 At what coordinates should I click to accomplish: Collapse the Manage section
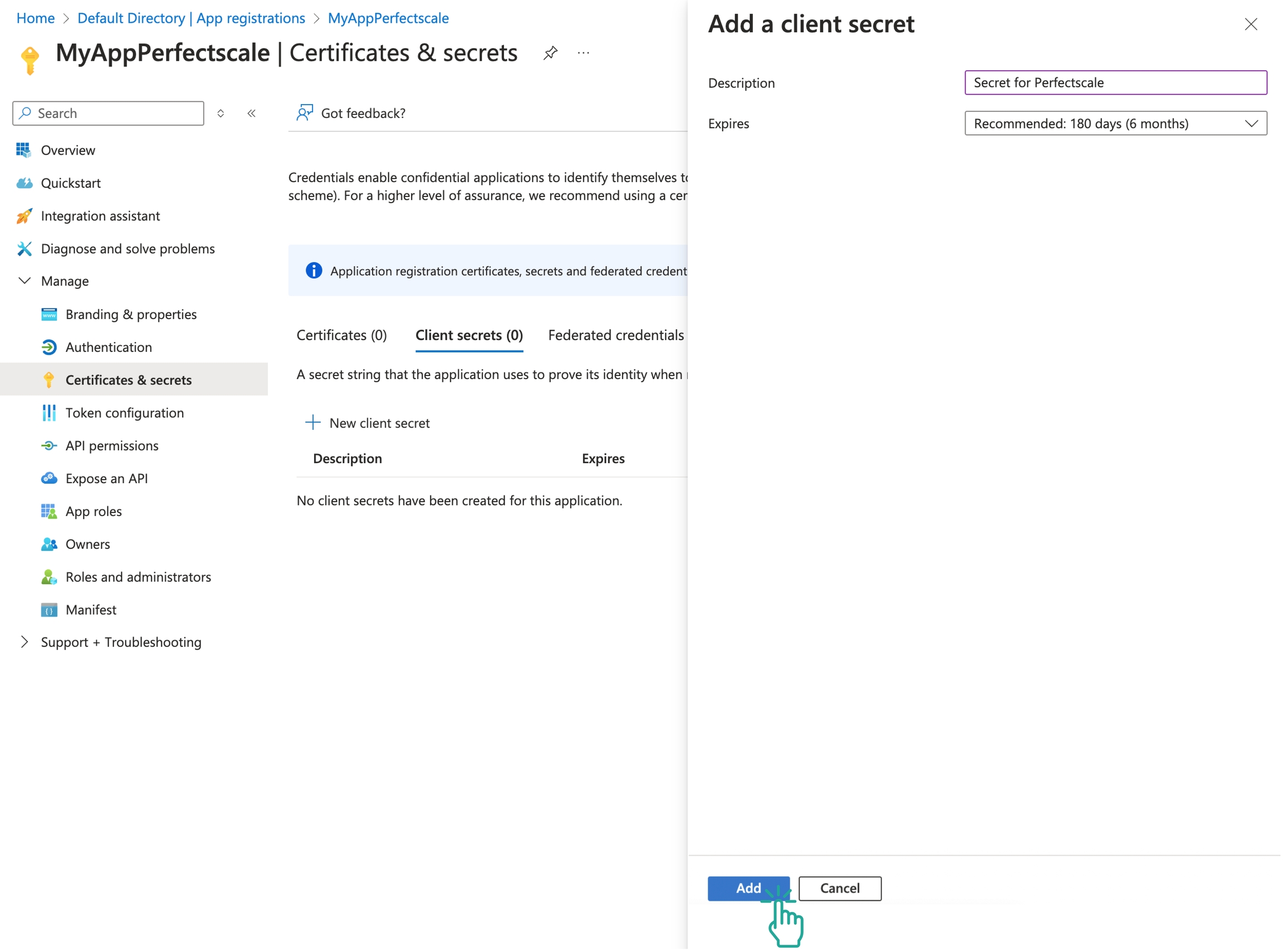[25, 281]
